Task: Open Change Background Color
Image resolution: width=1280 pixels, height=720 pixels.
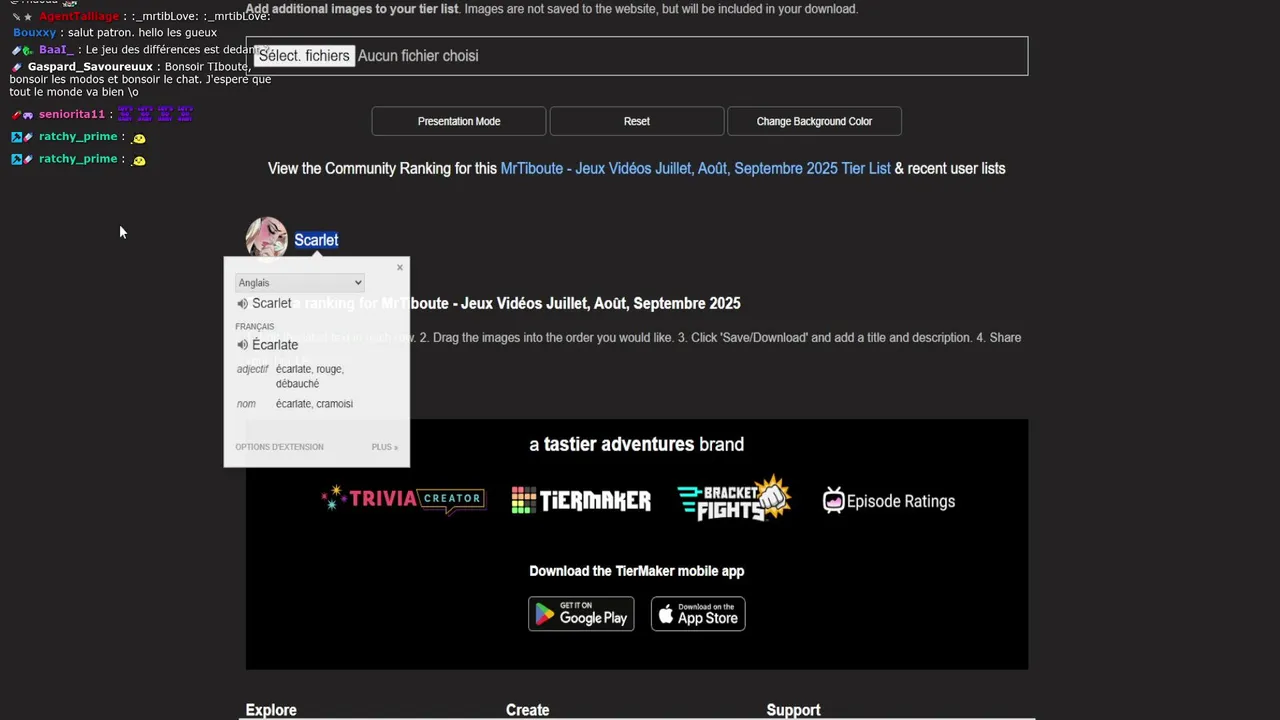Action: point(814,121)
